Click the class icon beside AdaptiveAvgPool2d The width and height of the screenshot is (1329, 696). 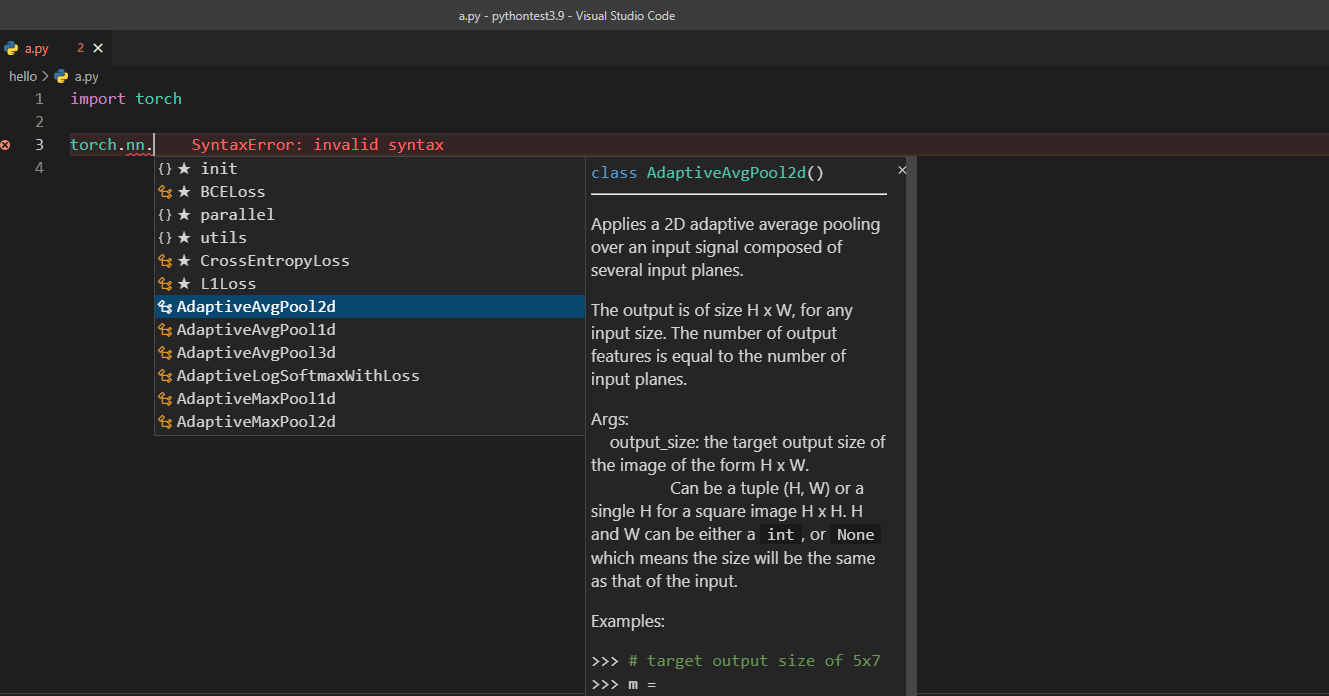165,306
